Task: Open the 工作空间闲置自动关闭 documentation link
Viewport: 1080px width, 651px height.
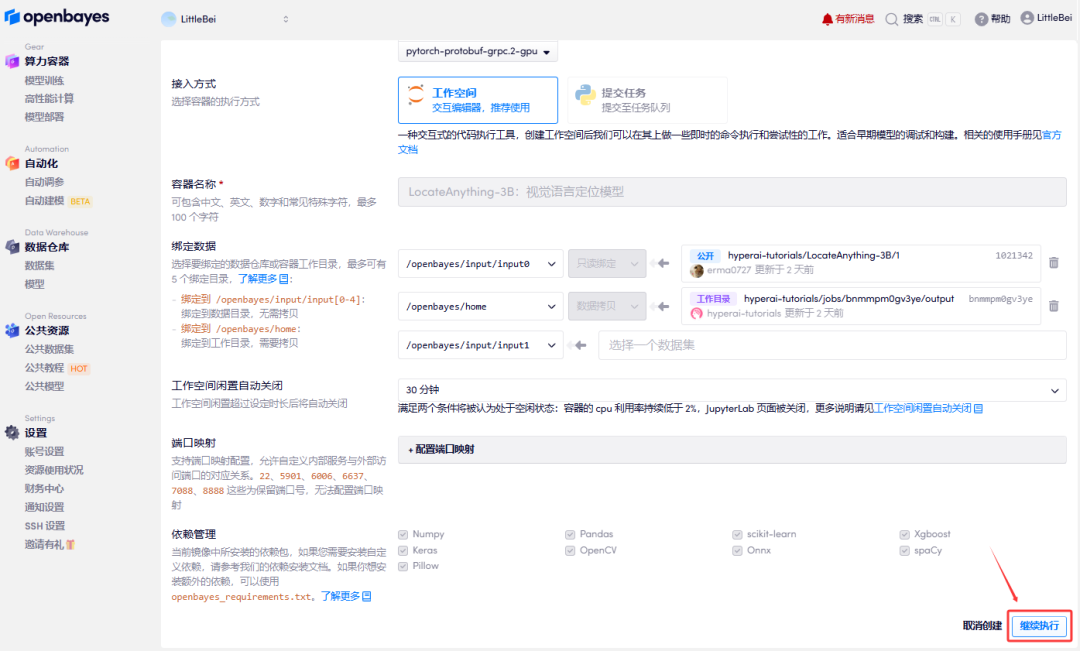Action: [x=928, y=409]
